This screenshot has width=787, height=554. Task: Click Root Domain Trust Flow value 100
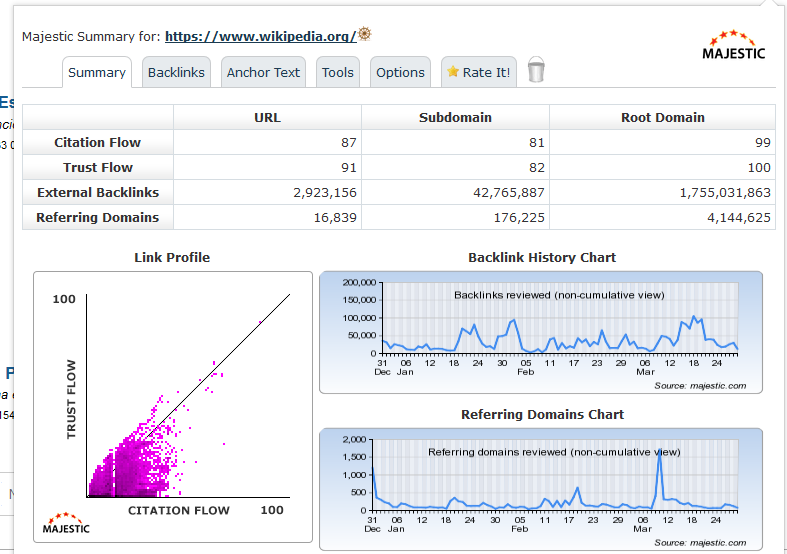coord(759,168)
